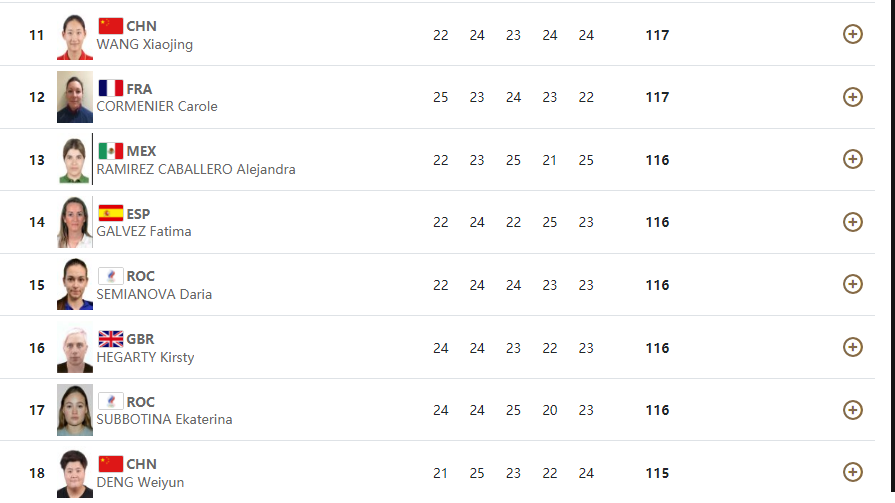Expand SUBBOTINA Ekaterina's plus icon
Viewport: 895px width, 503px height.
point(852,410)
